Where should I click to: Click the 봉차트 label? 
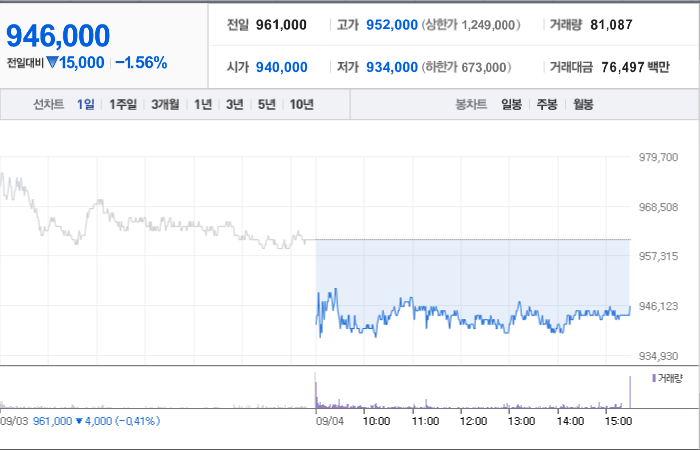tap(471, 104)
